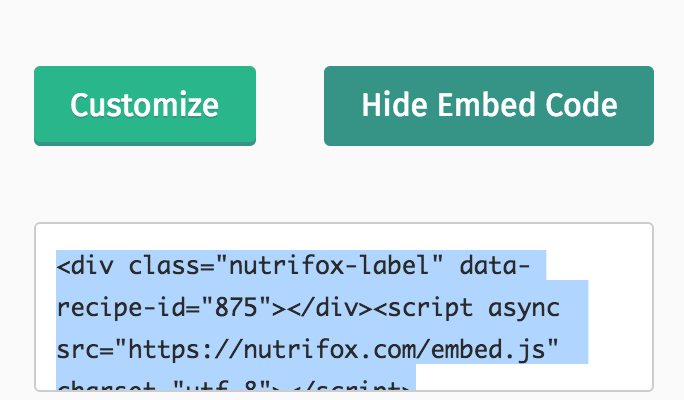Click the word "async" in the code

point(523,308)
